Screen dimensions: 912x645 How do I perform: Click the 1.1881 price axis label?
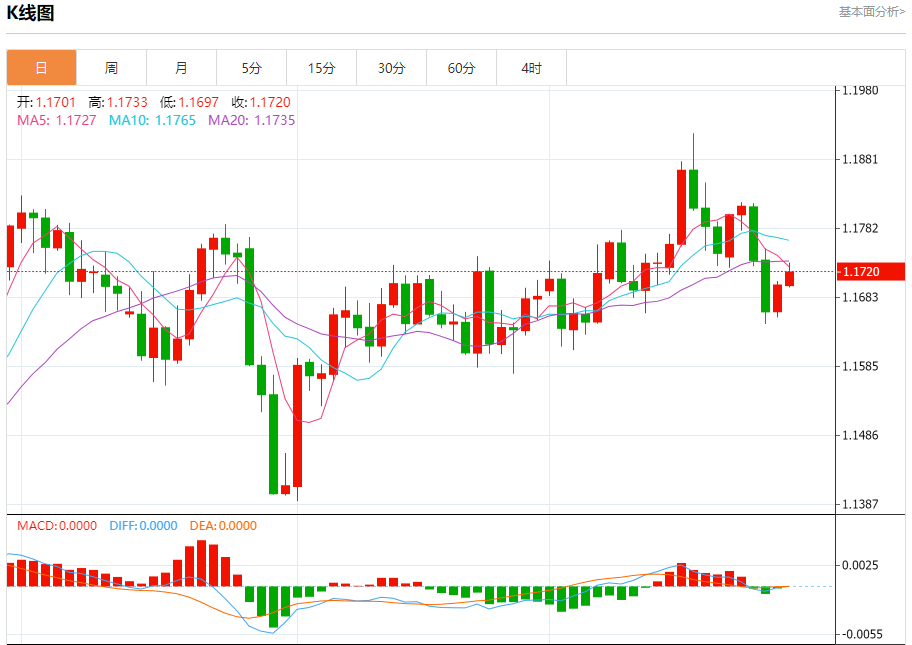(x=860, y=159)
